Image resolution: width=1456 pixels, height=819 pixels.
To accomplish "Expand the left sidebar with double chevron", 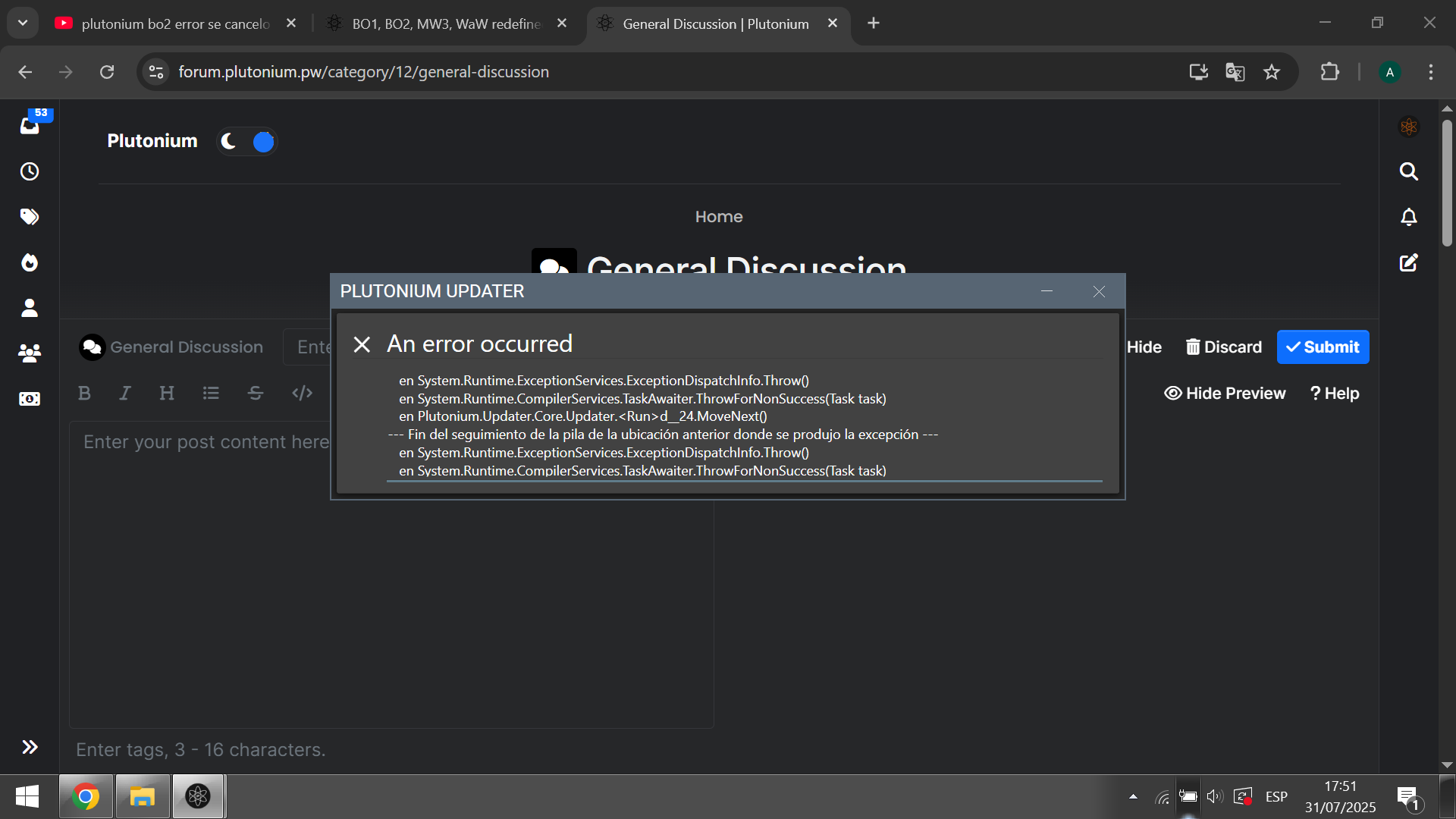I will tap(30, 747).
